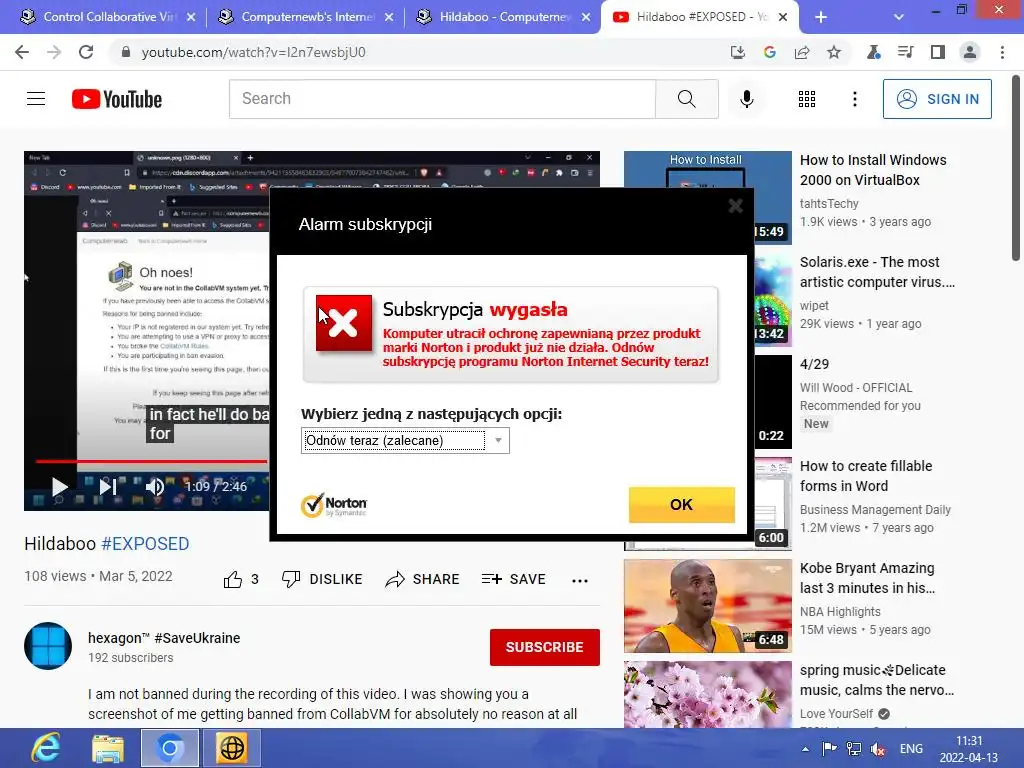Image resolution: width=1024 pixels, height=768 pixels.
Task: Open the #EXPOSED hashtag link
Action: (145, 543)
